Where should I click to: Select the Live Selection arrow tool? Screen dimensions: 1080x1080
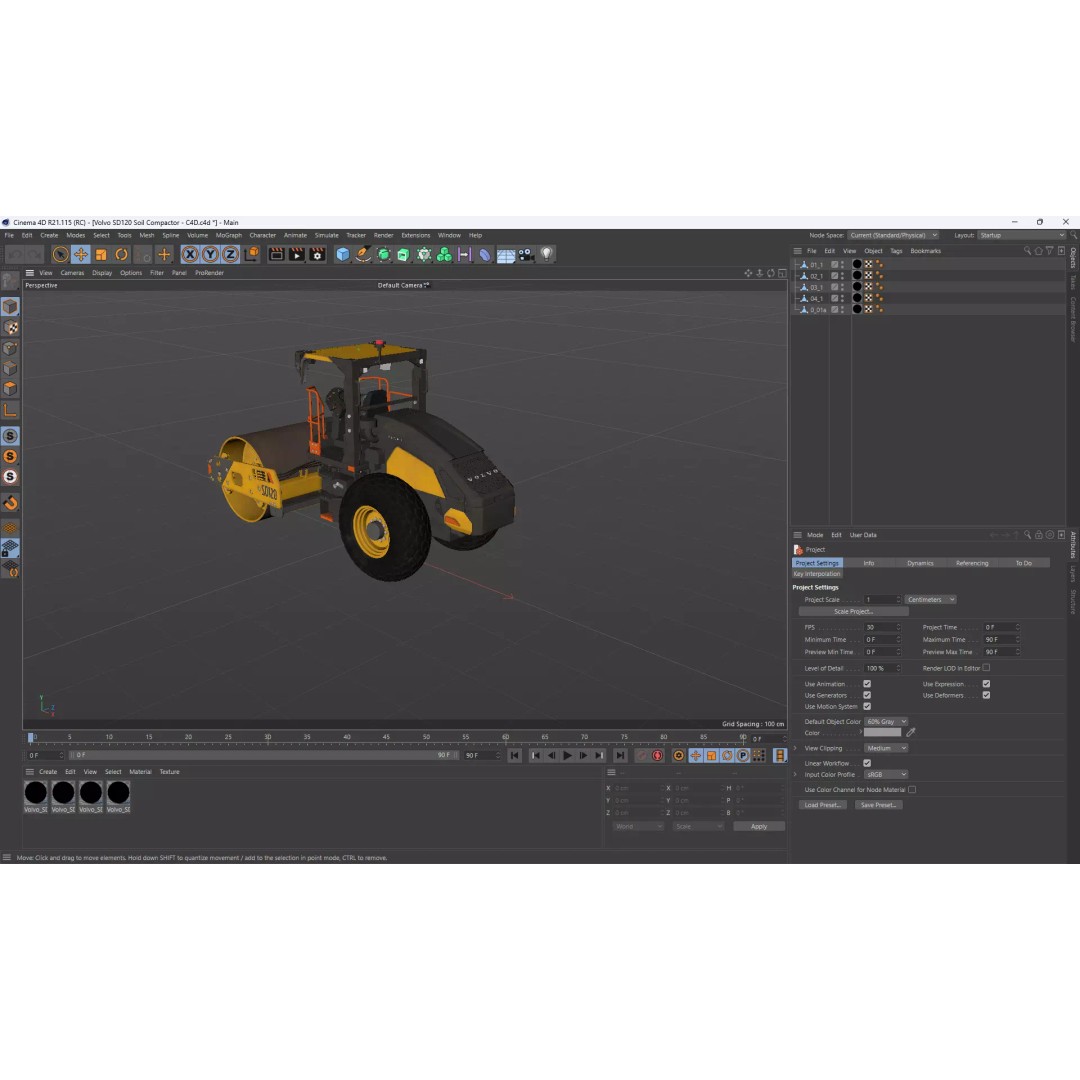pos(61,255)
